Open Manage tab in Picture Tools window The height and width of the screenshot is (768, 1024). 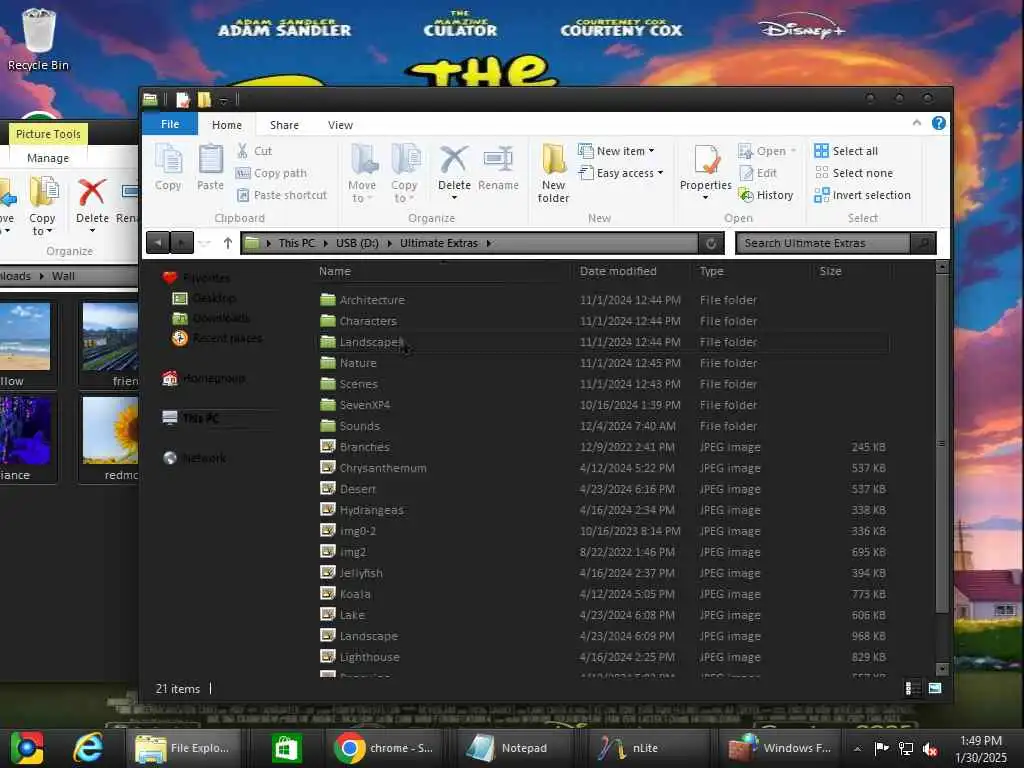pyautogui.click(x=48, y=158)
